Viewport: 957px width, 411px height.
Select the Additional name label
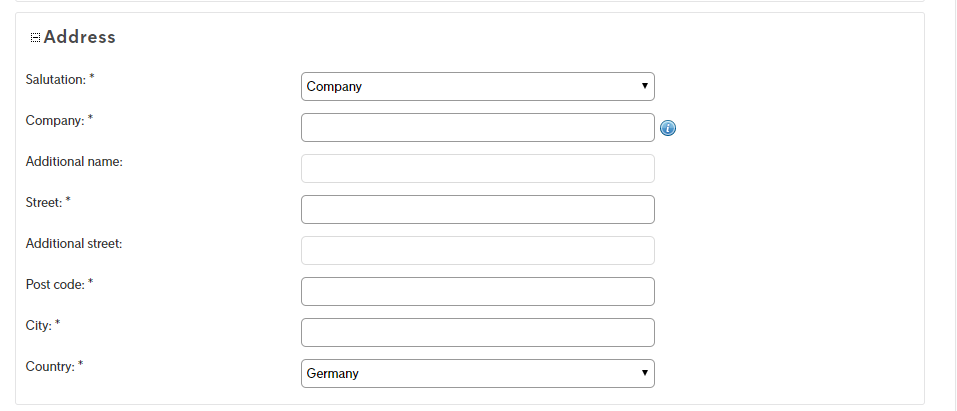tap(74, 162)
